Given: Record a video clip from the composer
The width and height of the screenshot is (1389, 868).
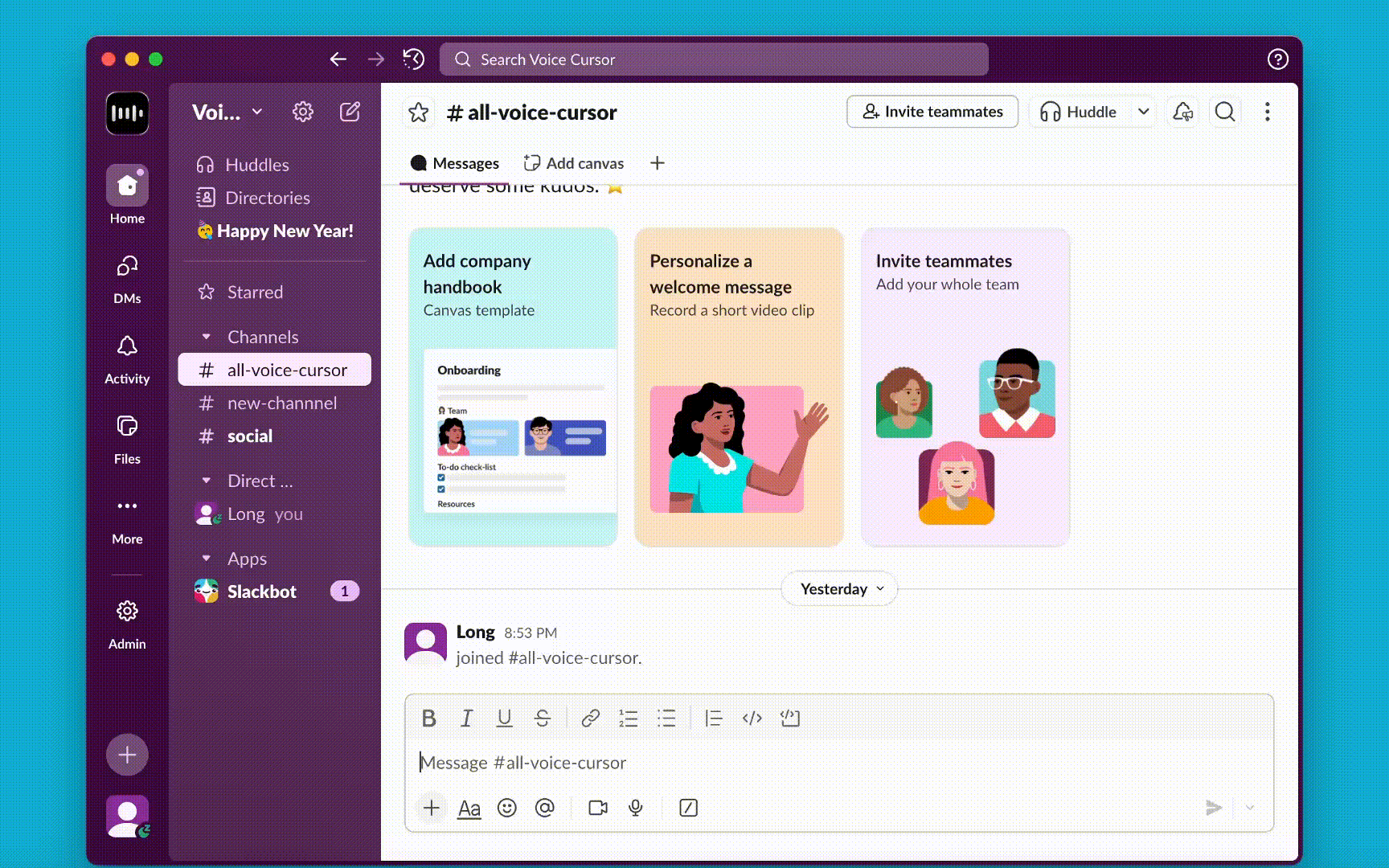Looking at the screenshot, I should [597, 808].
